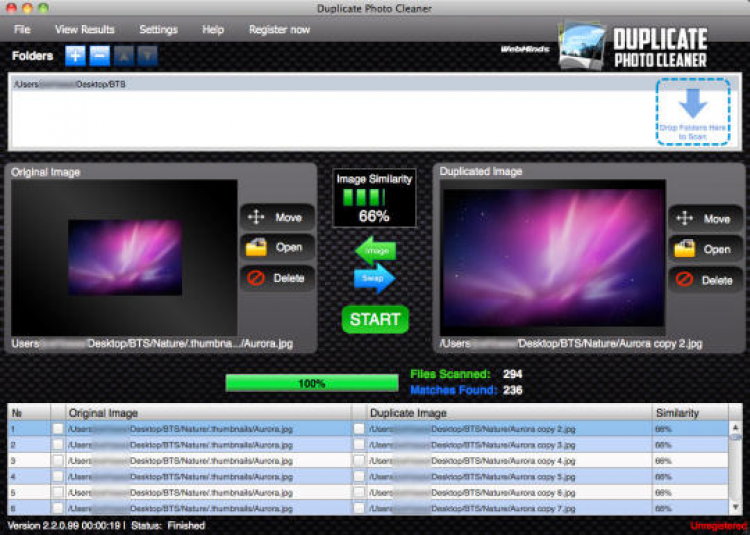
Task: Click the Duplicated Image Aurora preview
Action: (553, 257)
